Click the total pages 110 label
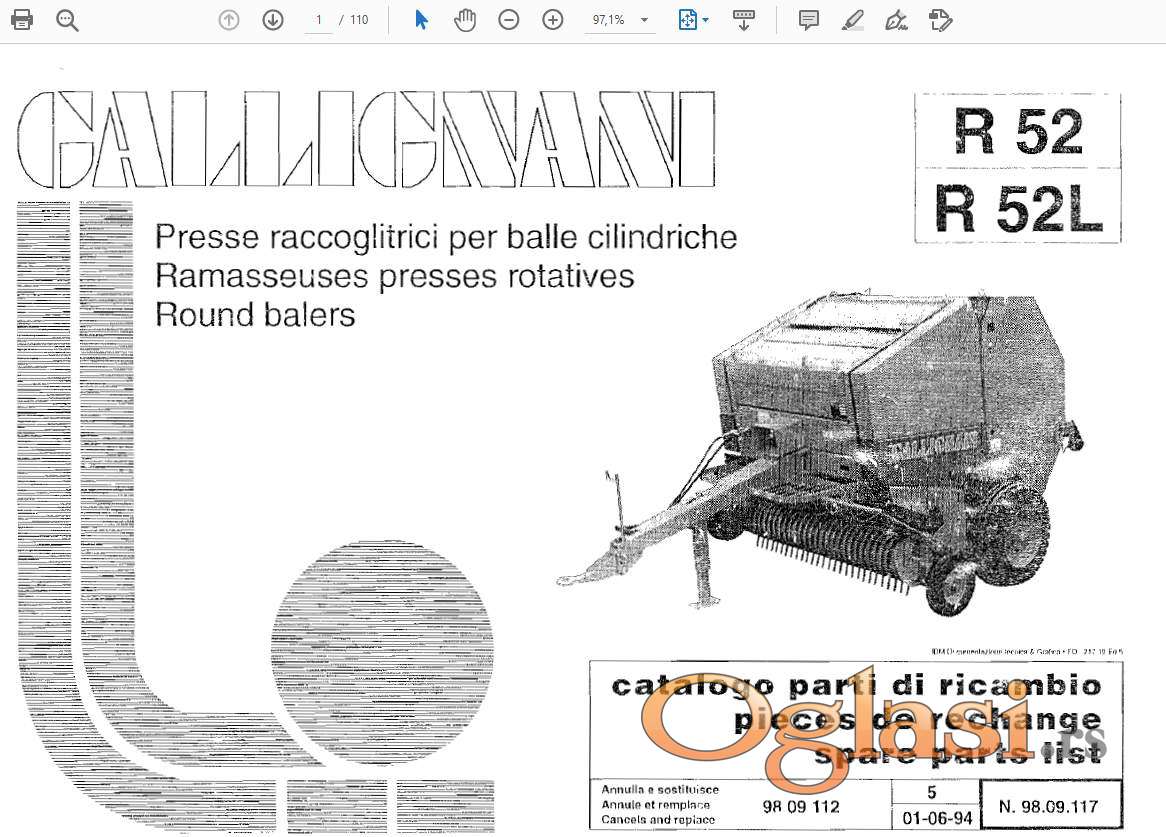This screenshot has width=1166, height=837. click(359, 20)
